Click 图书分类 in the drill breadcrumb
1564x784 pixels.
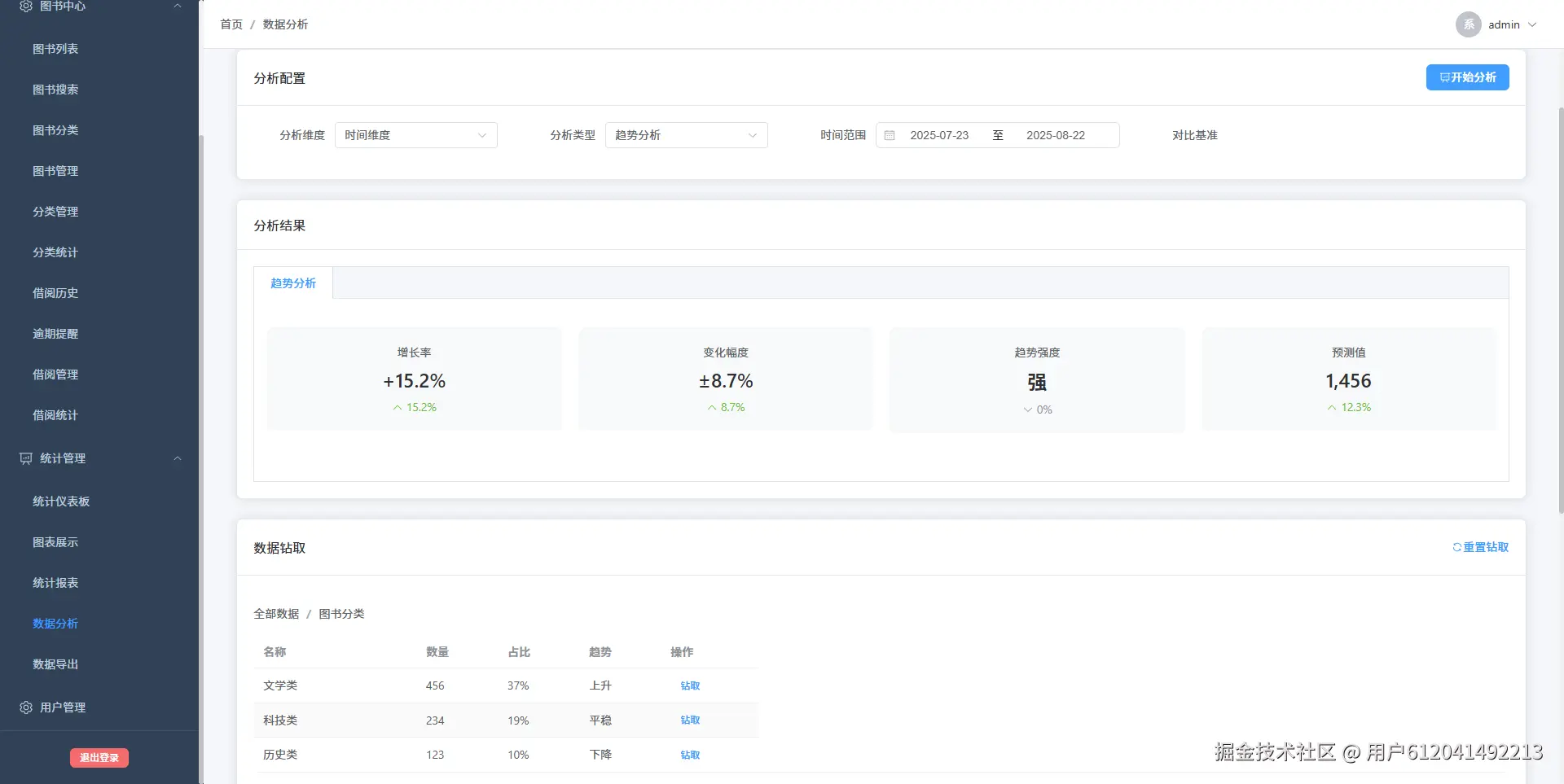341,614
